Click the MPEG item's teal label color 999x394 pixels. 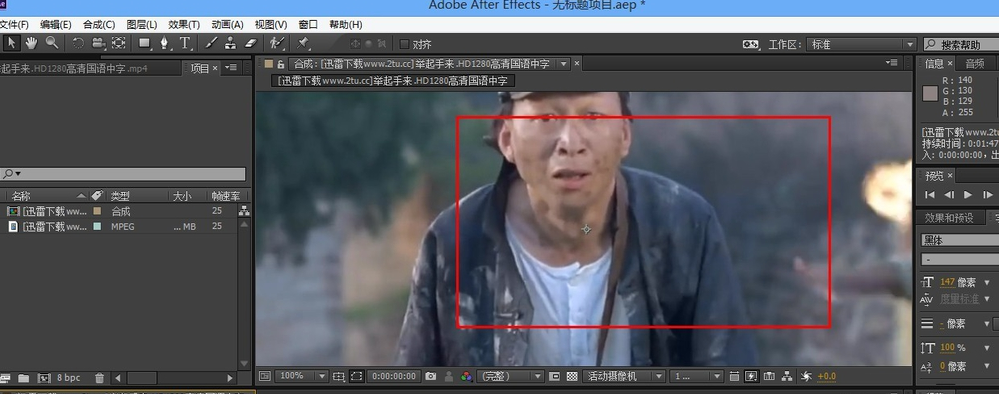pyautogui.click(x=97, y=226)
